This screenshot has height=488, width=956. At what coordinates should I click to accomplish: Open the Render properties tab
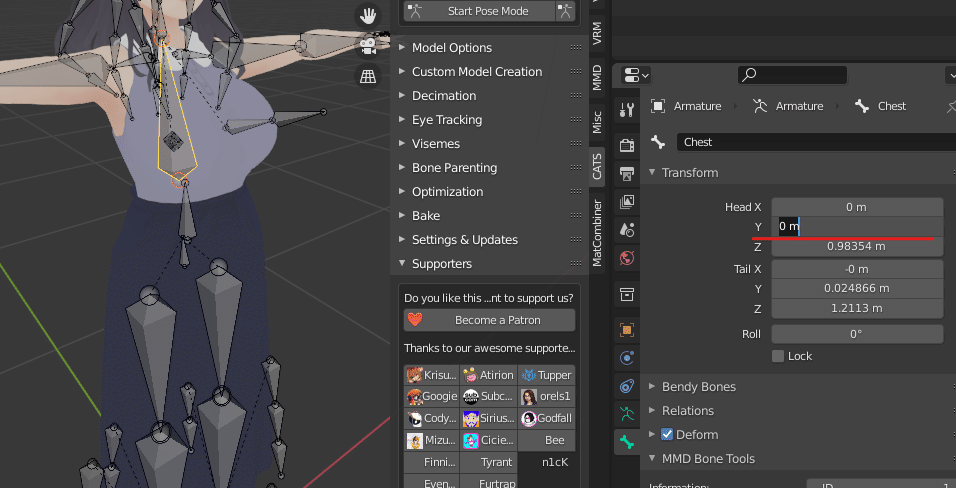[x=627, y=145]
